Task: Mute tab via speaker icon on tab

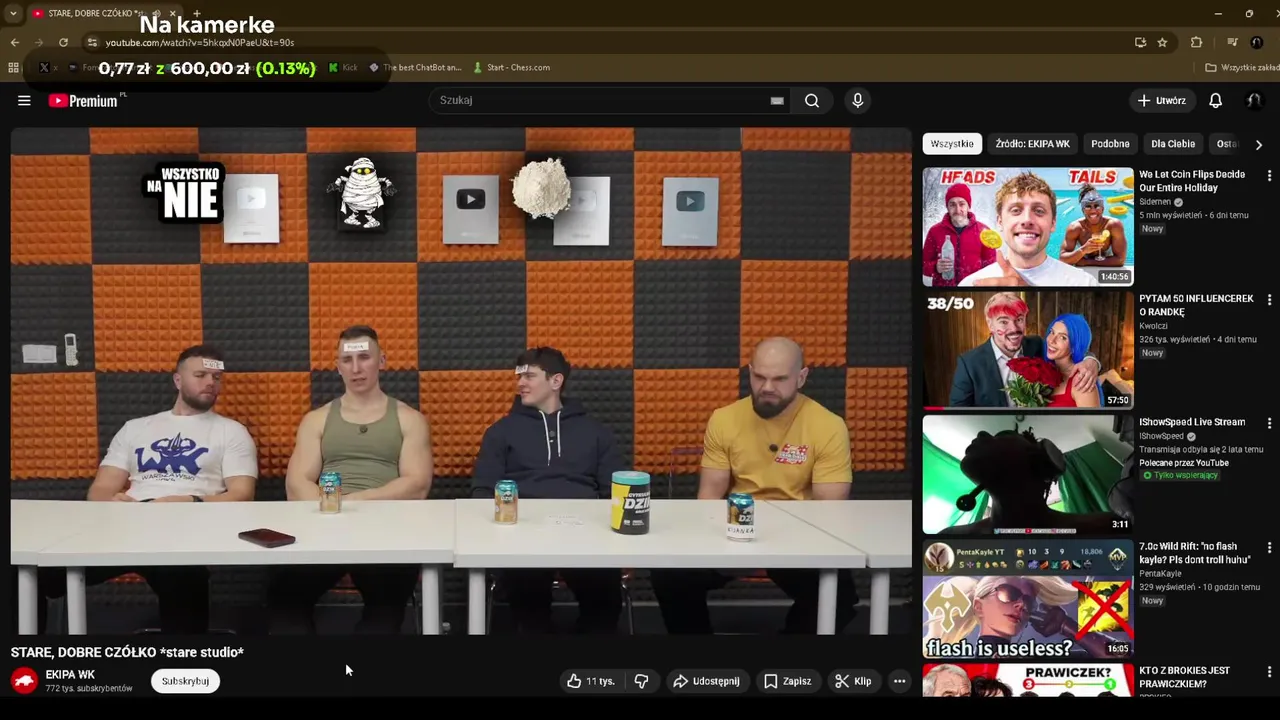Action: click(156, 13)
